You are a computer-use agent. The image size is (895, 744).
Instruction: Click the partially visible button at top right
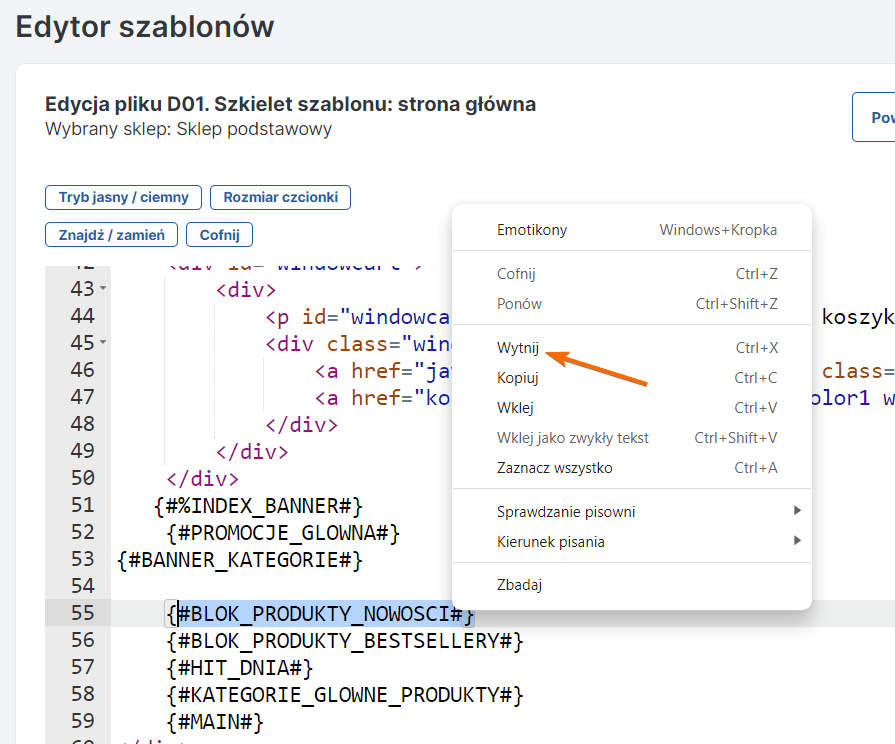pyautogui.click(x=874, y=118)
